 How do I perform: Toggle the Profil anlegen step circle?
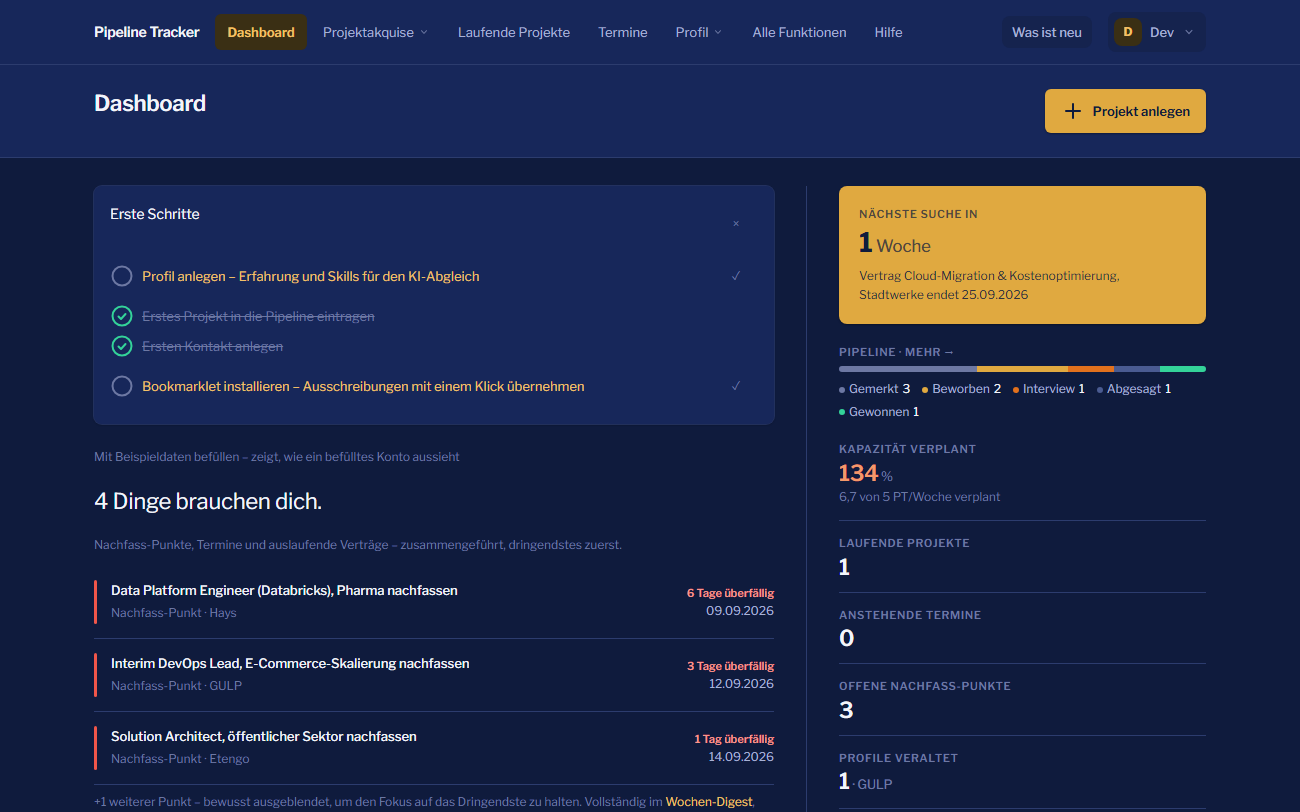[122, 276]
